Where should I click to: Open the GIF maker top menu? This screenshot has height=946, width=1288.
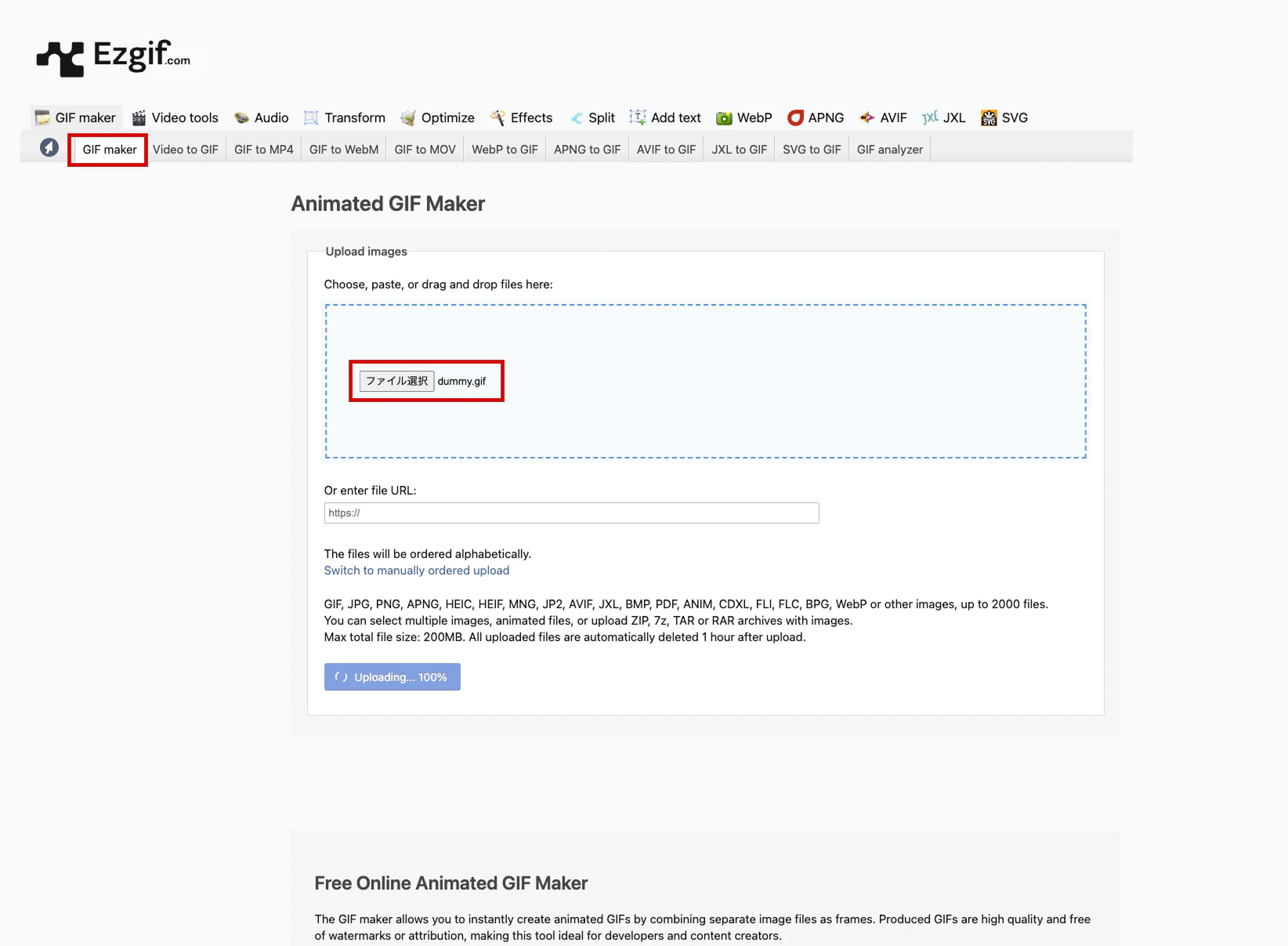77,118
